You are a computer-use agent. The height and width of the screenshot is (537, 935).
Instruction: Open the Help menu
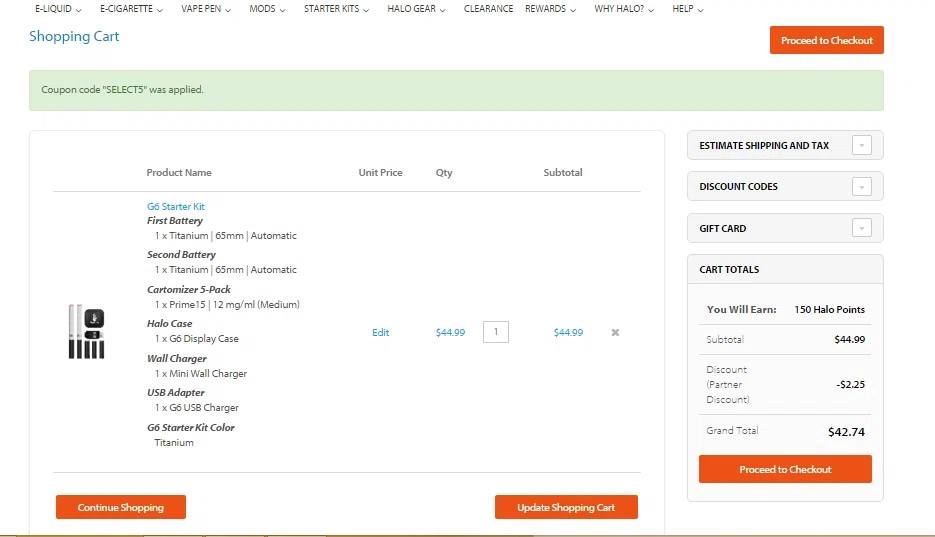coord(688,9)
